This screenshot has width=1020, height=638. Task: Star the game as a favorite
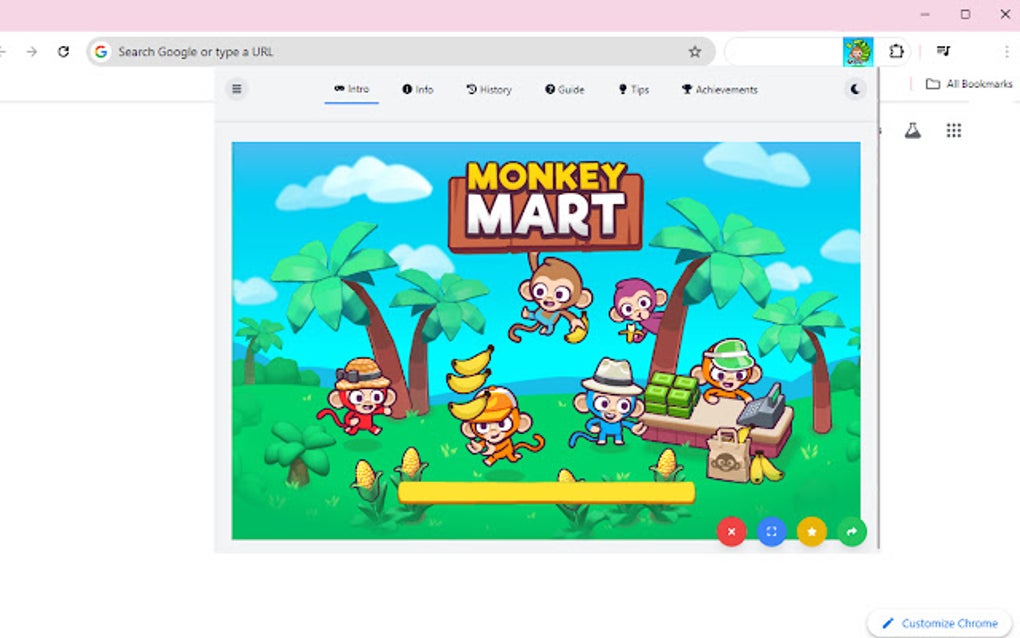(x=811, y=531)
